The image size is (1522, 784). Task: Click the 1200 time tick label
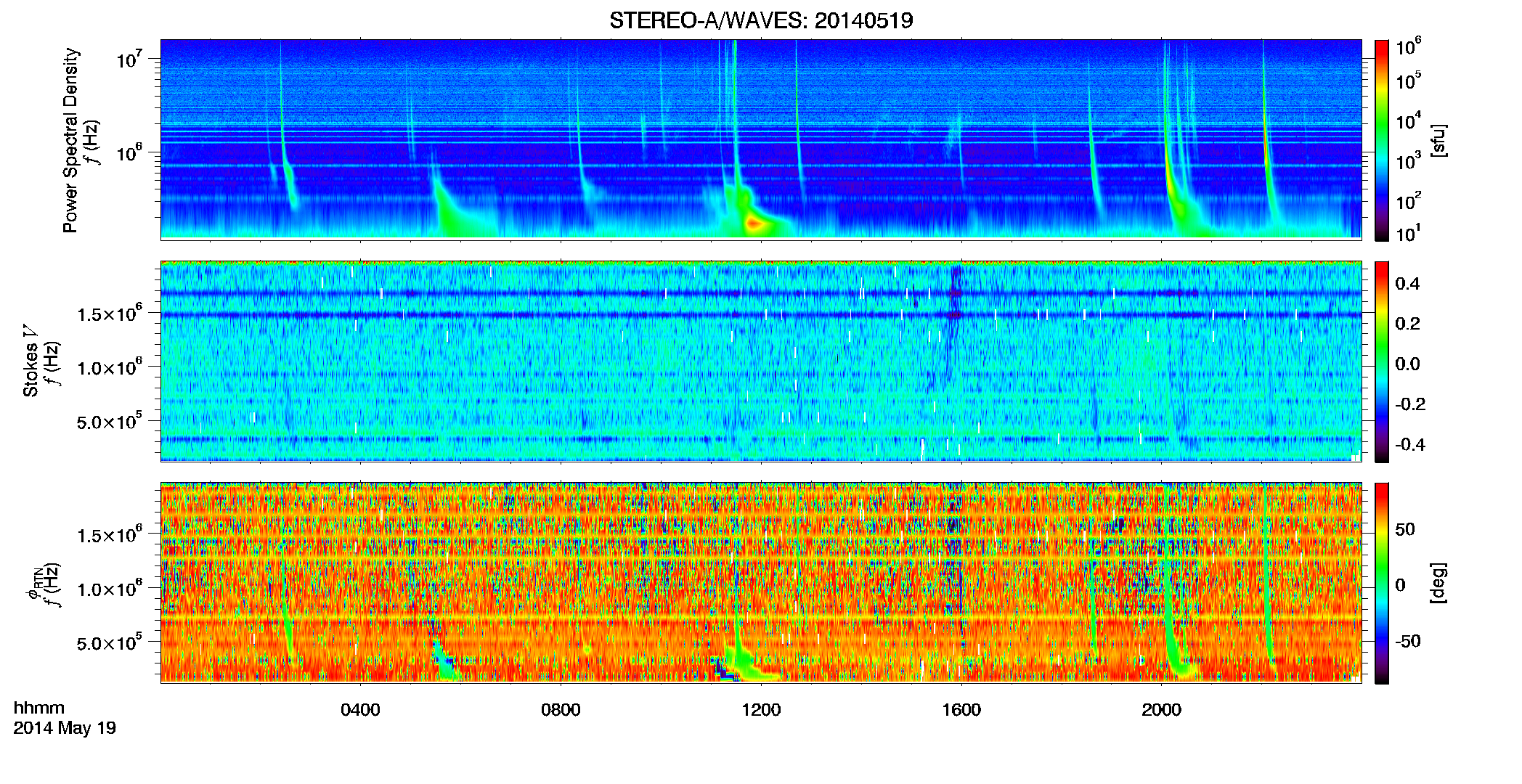click(x=761, y=710)
